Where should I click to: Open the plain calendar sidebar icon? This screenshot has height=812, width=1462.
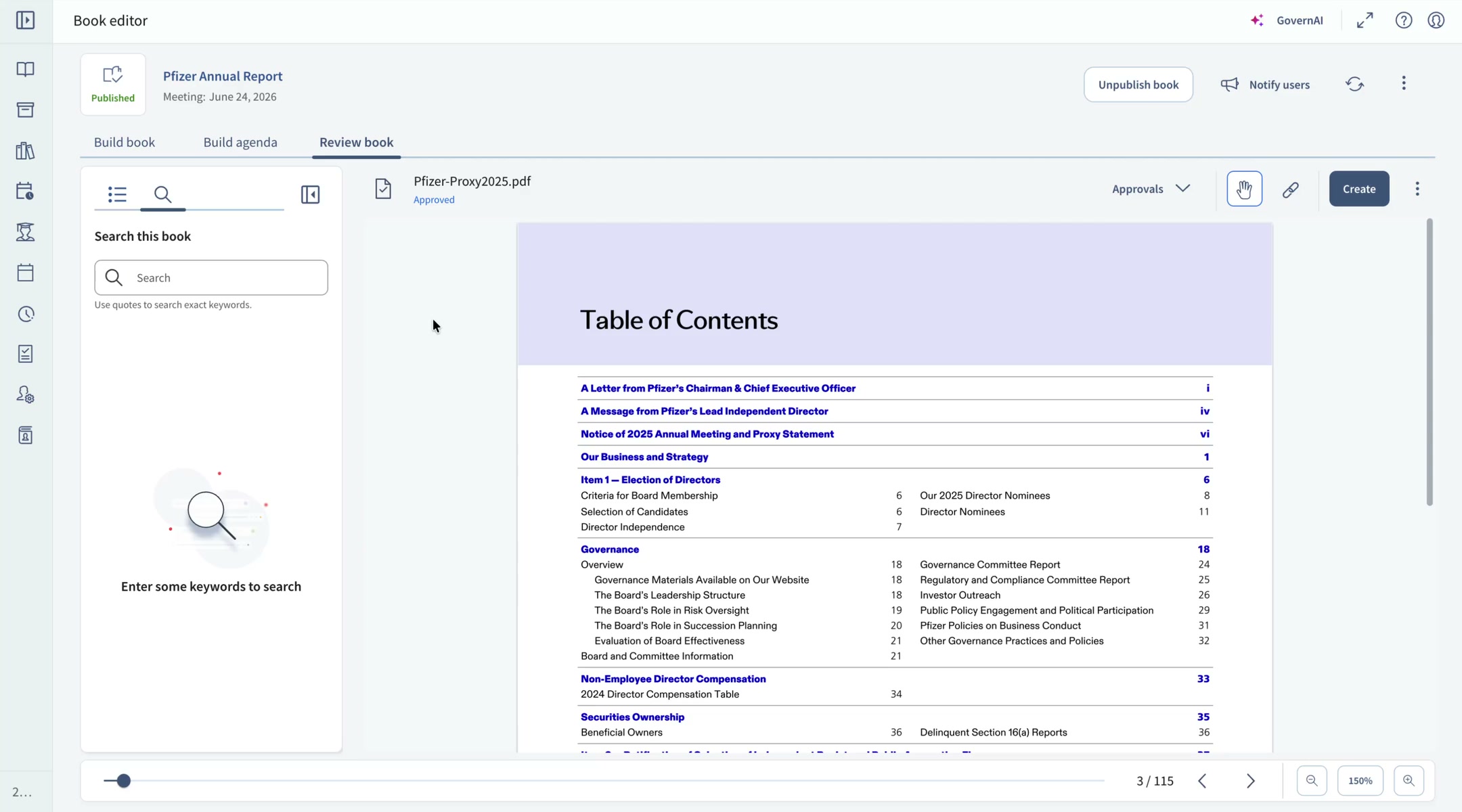click(25, 273)
